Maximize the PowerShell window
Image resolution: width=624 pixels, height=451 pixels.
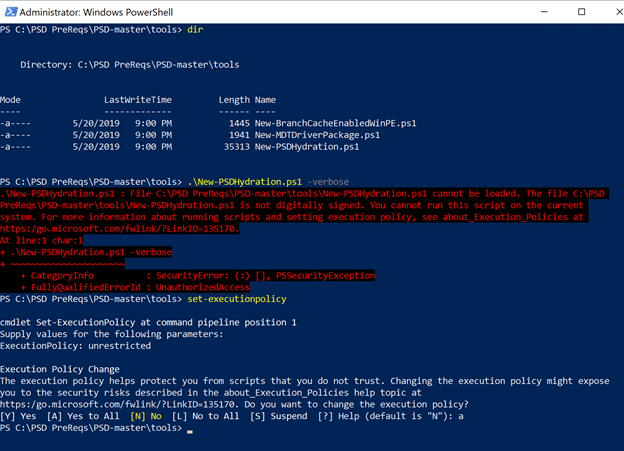(x=581, y=12)
